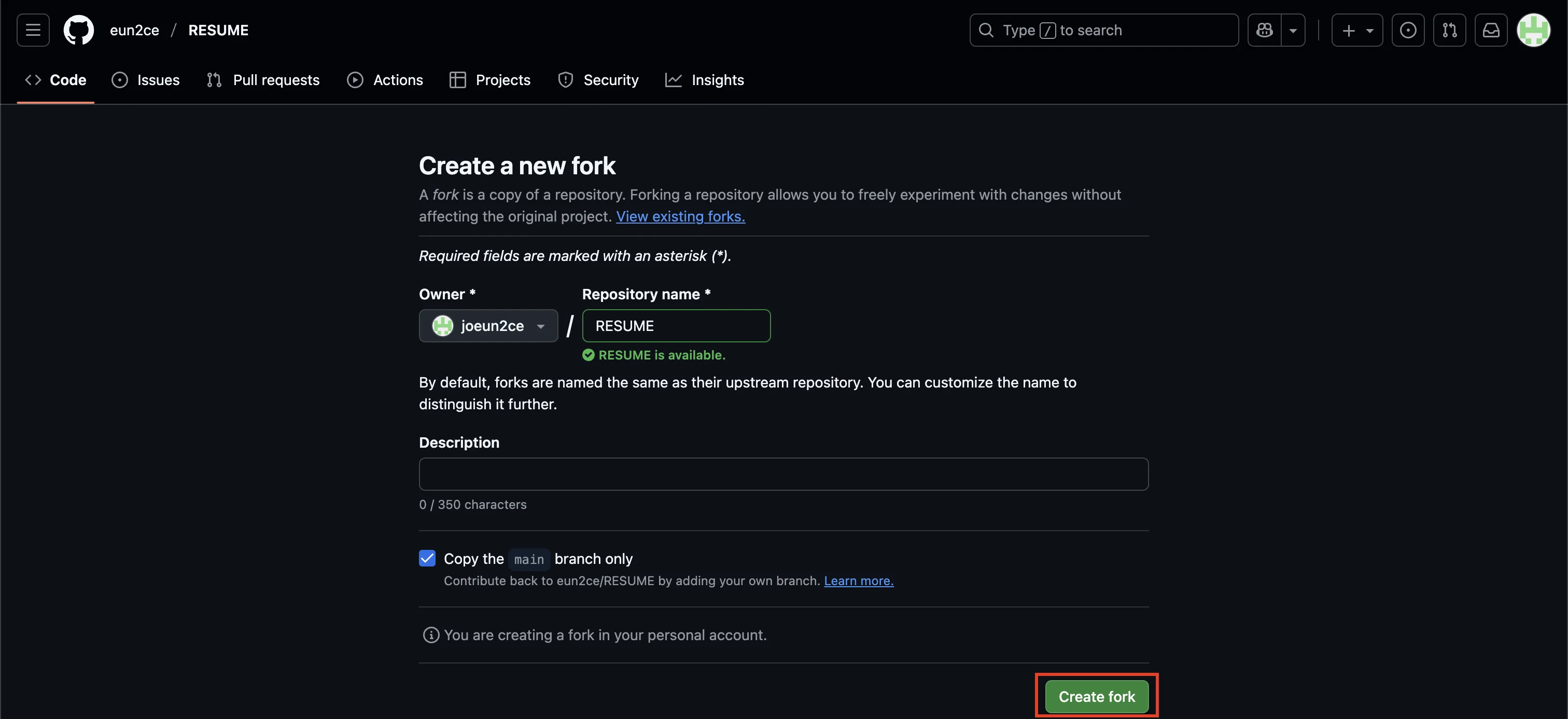The width and height of the screenshot is (1568, 719).
Task: Open the issues shortcut icon in header
Action: 1407,30
